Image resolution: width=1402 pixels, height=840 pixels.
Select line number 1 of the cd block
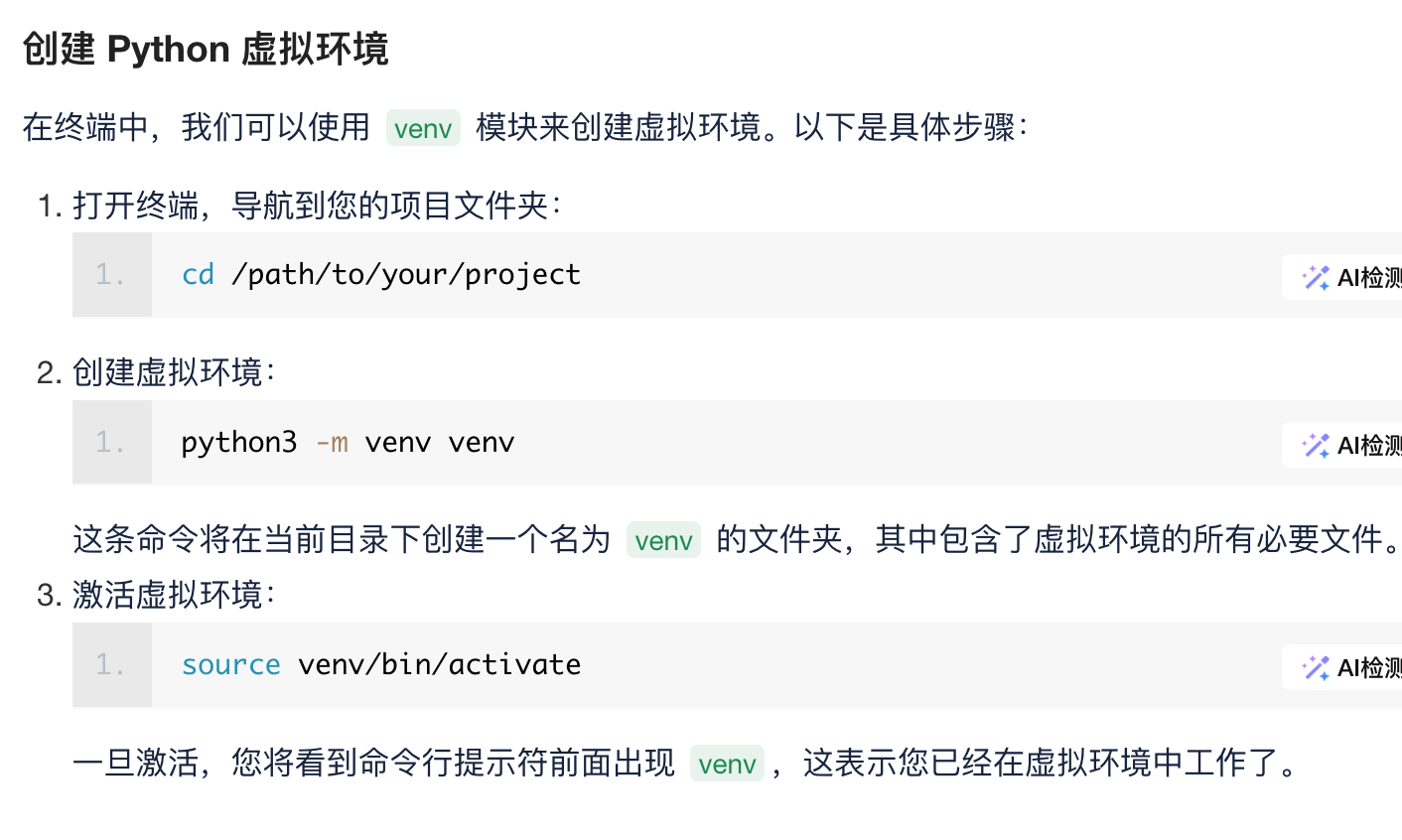coord(112,275)
